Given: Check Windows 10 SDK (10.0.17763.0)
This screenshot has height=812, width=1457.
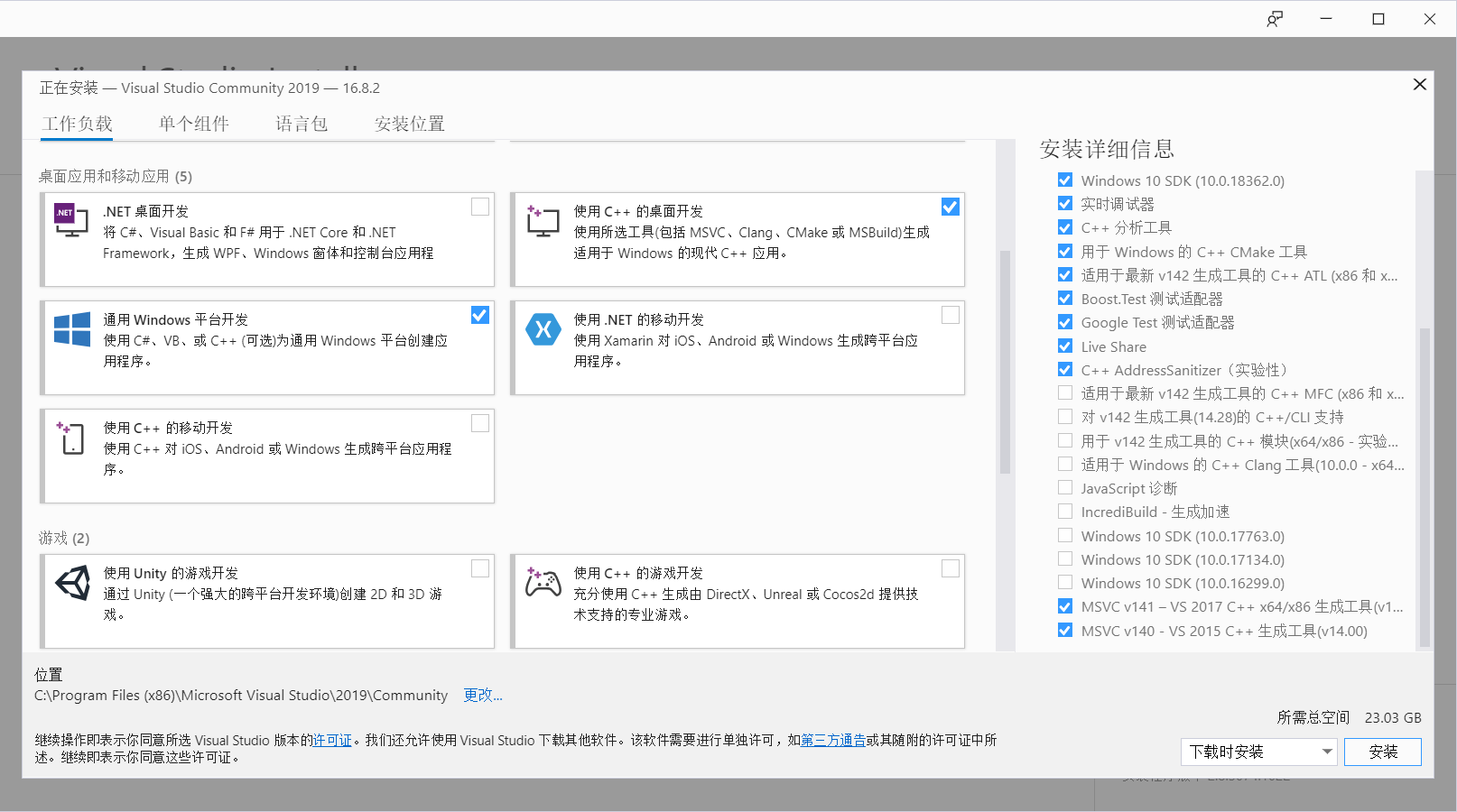Looking at the screenshot, I should coord(1065,535).
